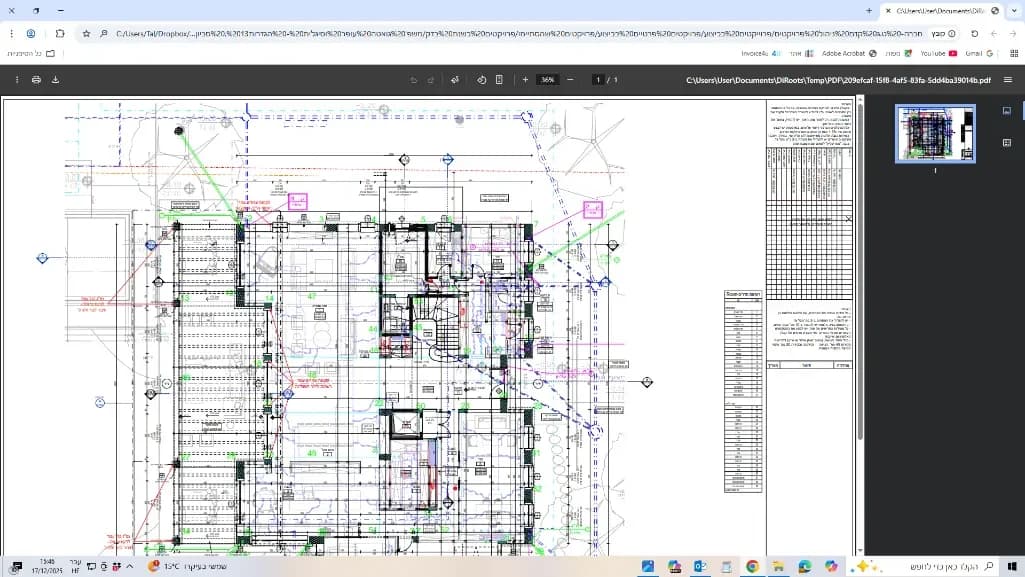This screenshot has width=1025, height=577.
Task: Switch sidebar to document outline view
Action: coord(1007,143)
